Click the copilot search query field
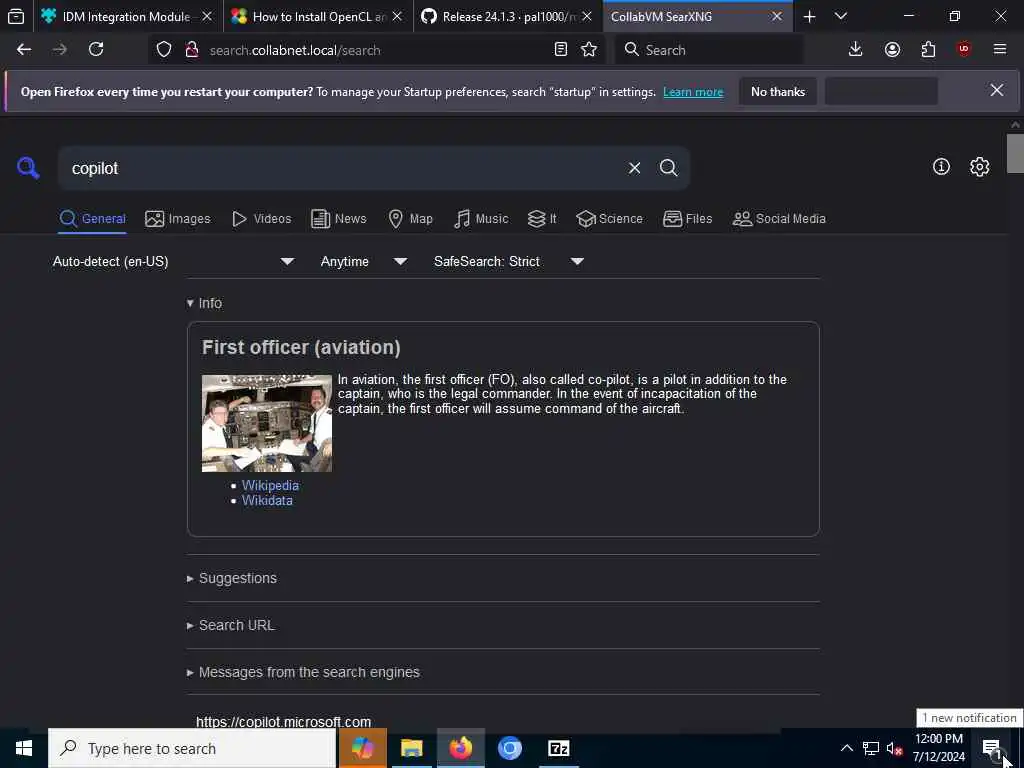This screenshot has height=768, width=1024. point(345,168)
